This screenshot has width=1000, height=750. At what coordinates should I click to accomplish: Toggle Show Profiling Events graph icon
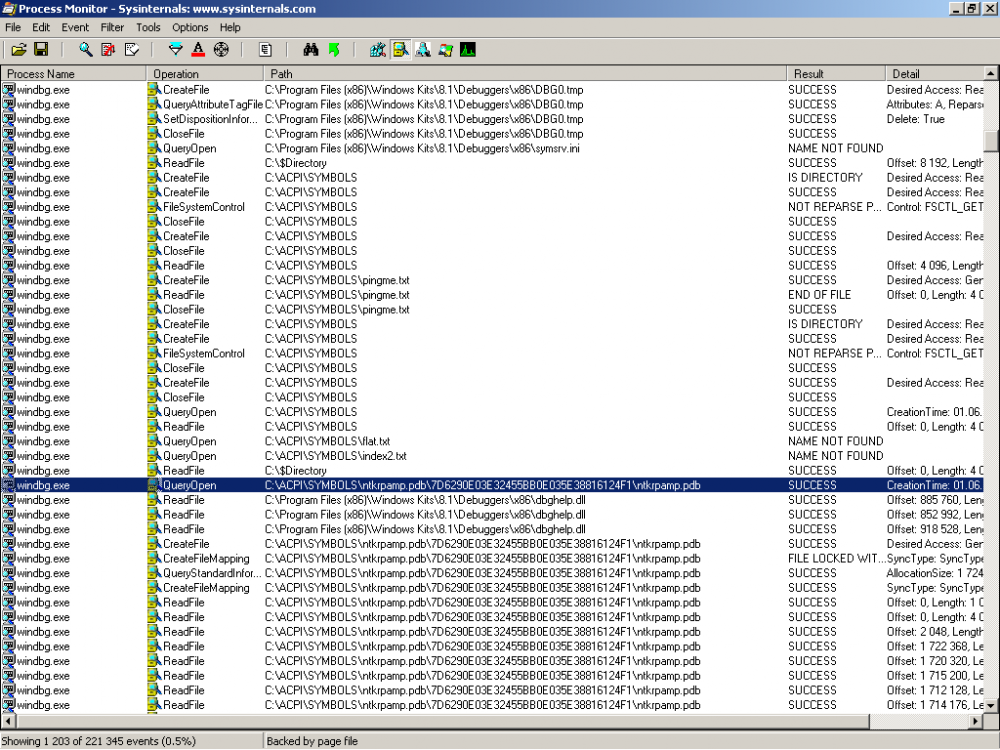pyautogui.click(x=467, y=49)
